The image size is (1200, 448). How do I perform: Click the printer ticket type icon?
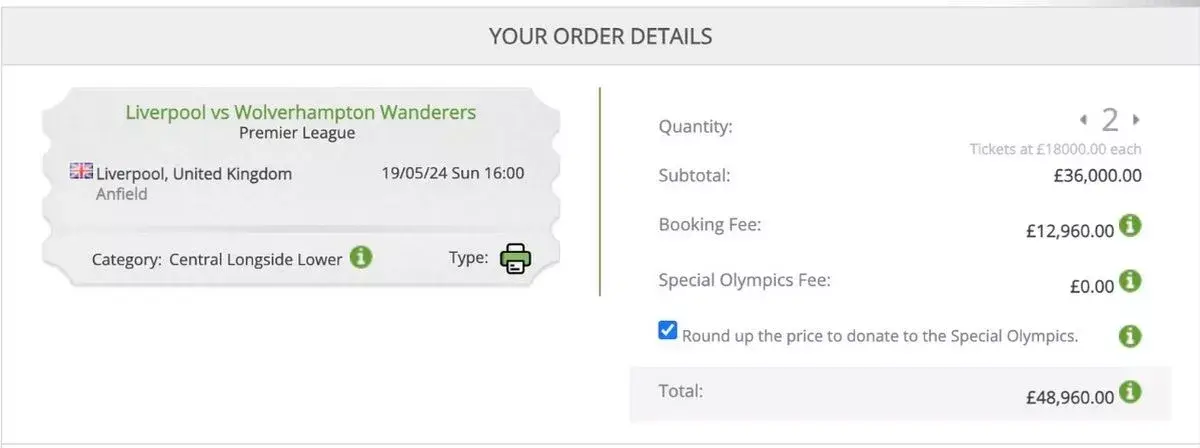[x=516, y=259]
